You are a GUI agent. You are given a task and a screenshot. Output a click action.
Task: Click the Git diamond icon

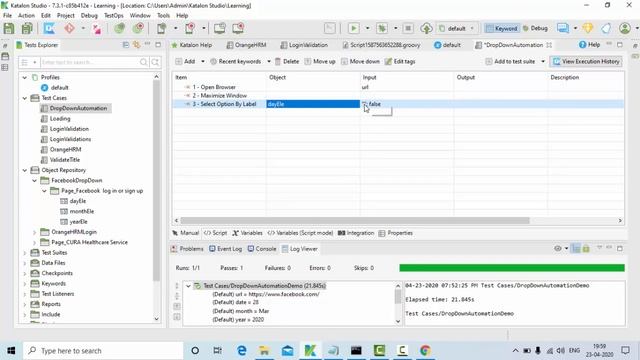tap(69, 28)
